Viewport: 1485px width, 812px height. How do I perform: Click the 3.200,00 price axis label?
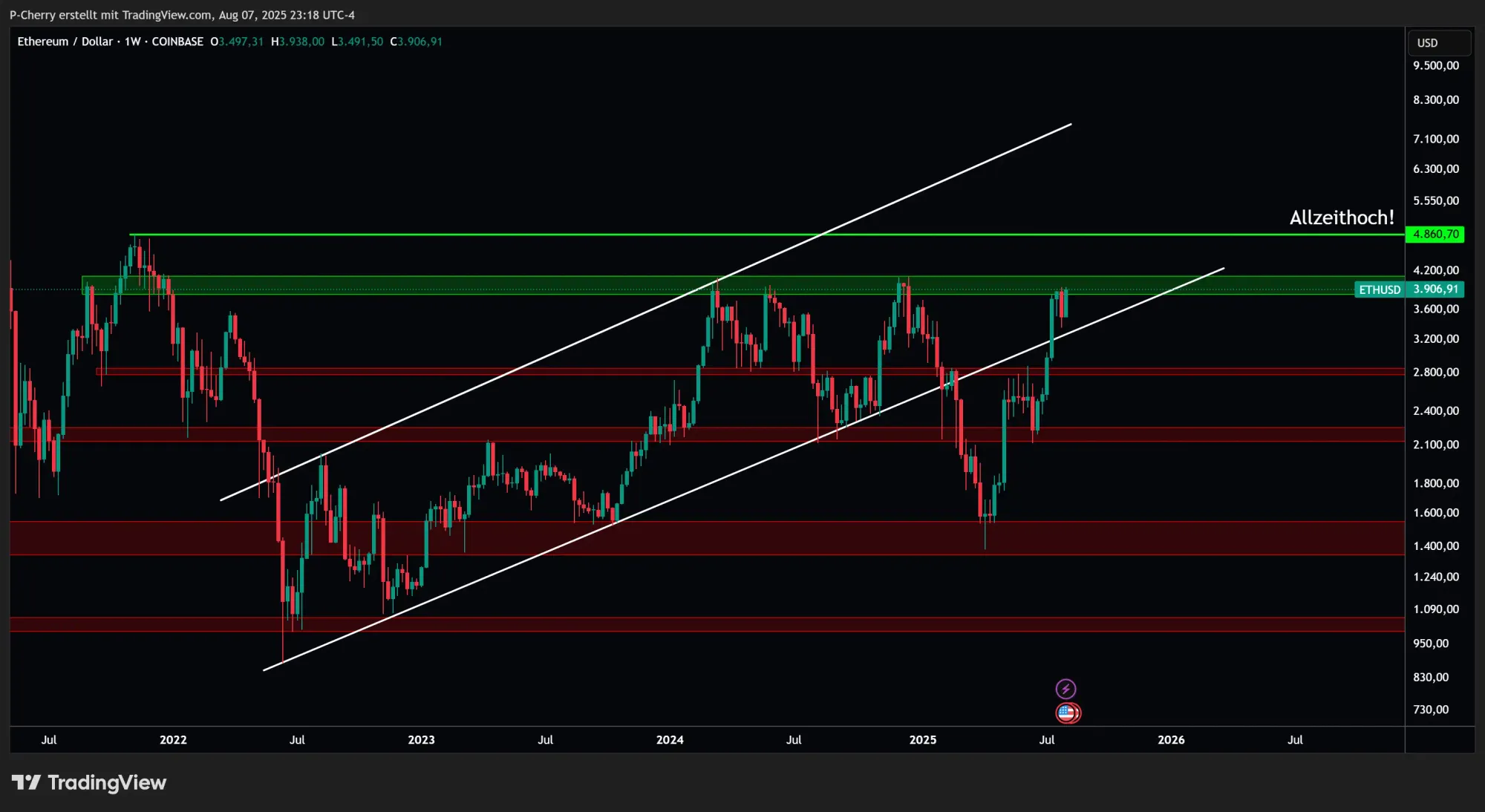tap(1436, 338)
